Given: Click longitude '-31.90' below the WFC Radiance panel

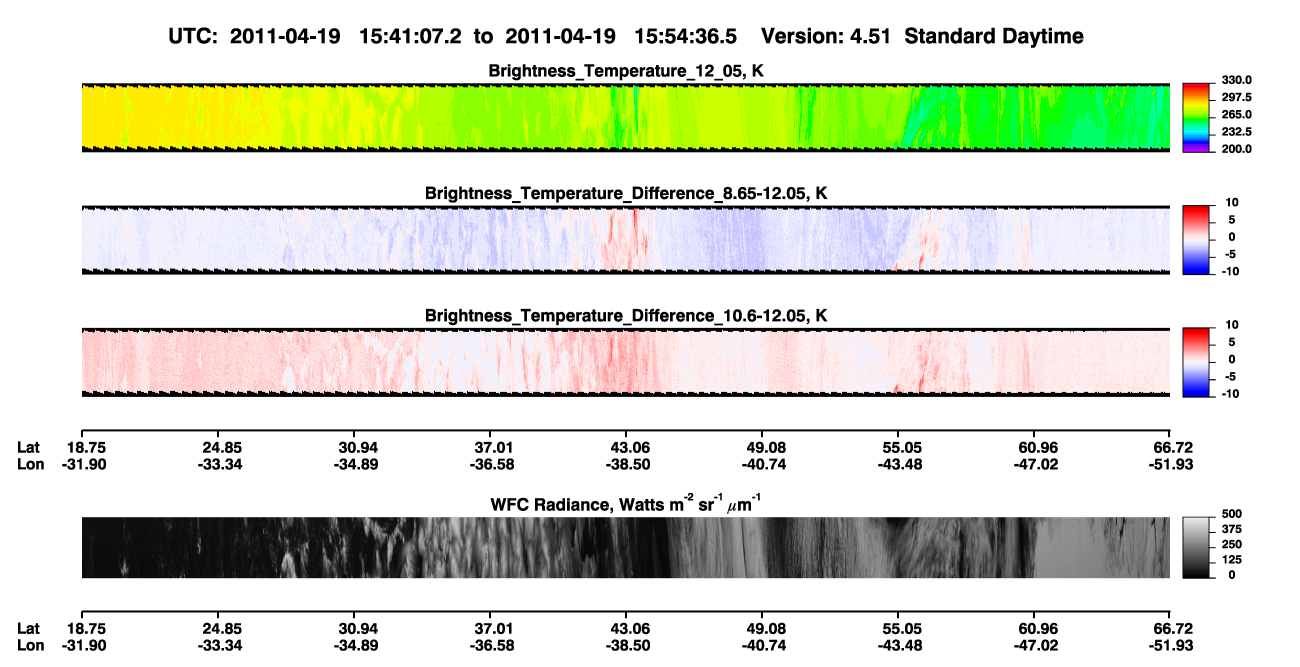Looking at the screenshot, I should coord(82,646).
